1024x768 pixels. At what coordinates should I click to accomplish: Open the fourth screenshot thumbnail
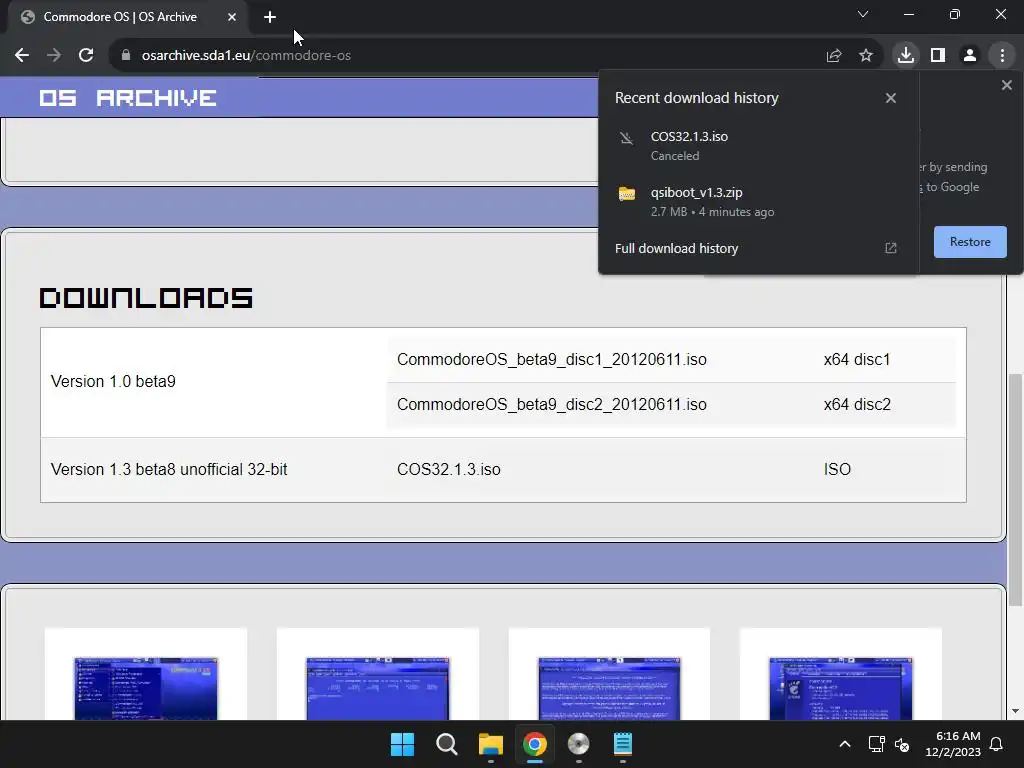coord(840,688)
